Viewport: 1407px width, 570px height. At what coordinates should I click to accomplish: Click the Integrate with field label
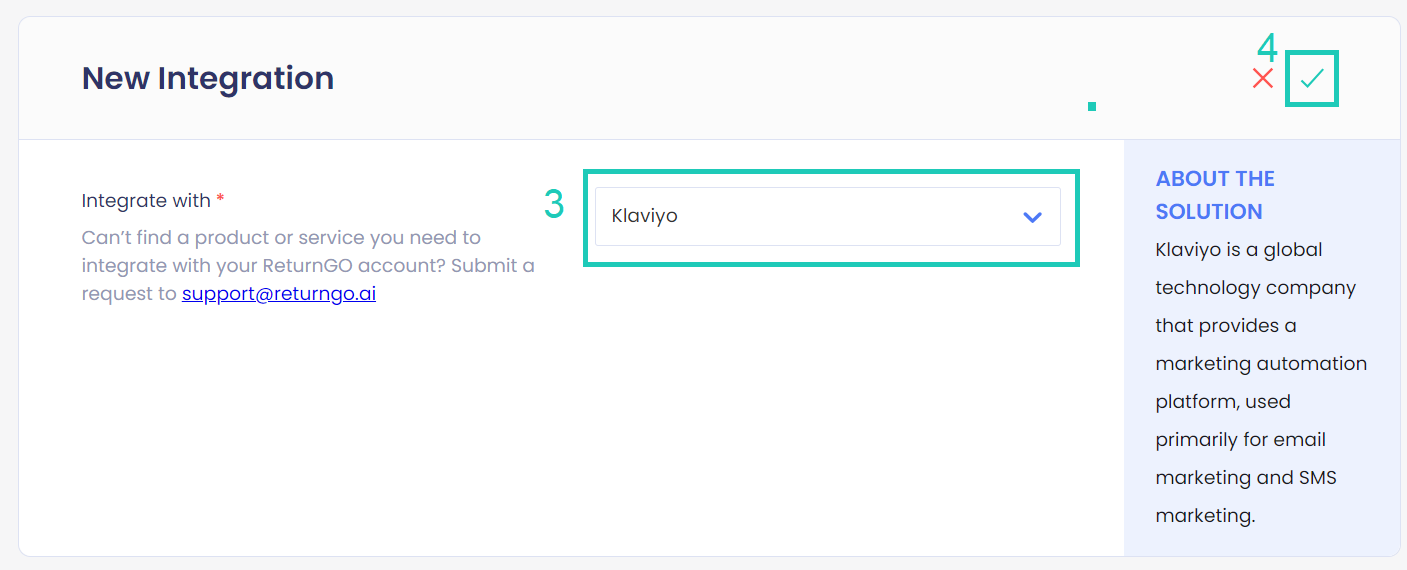pos(146,201)
